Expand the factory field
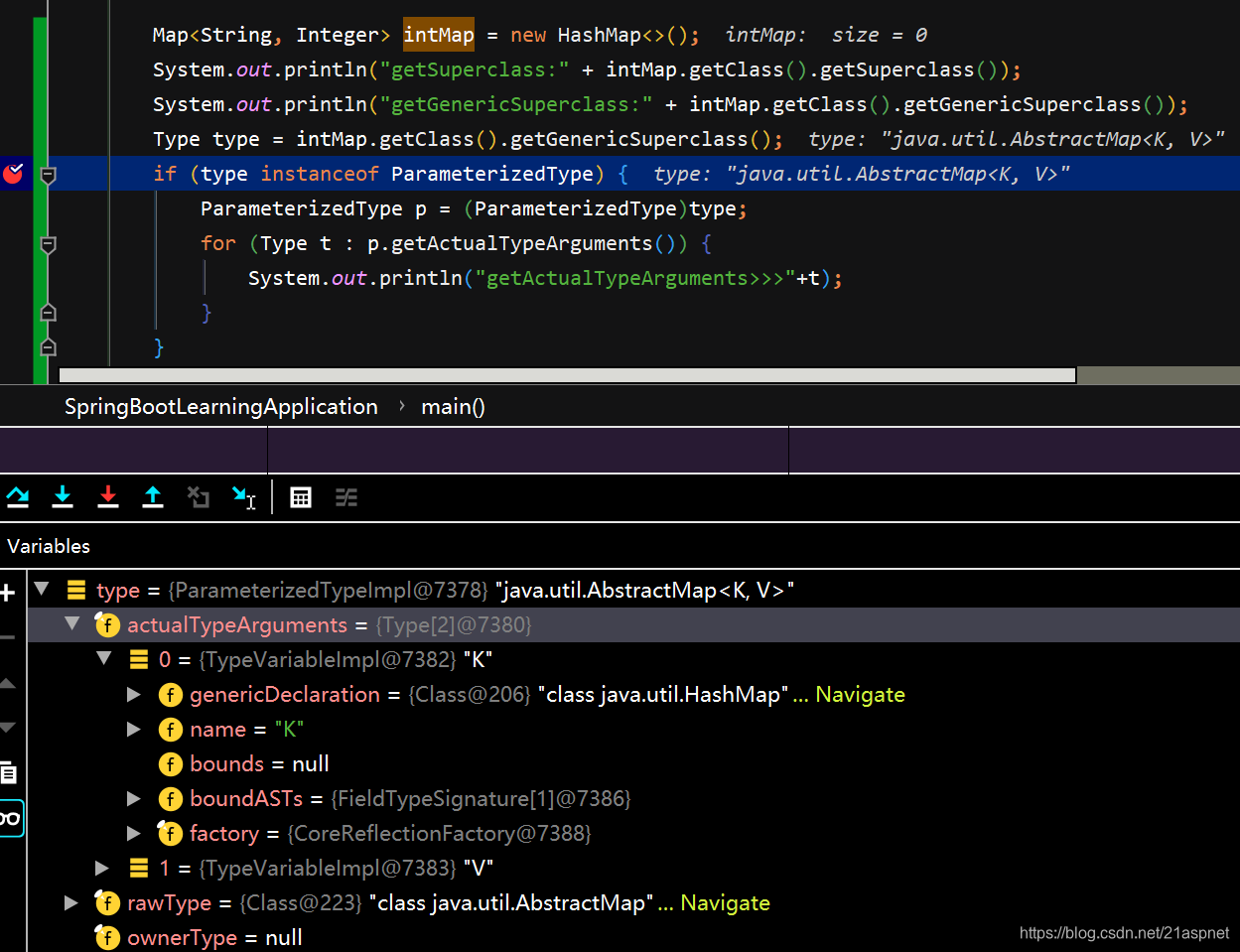 [x=134, y=833]
